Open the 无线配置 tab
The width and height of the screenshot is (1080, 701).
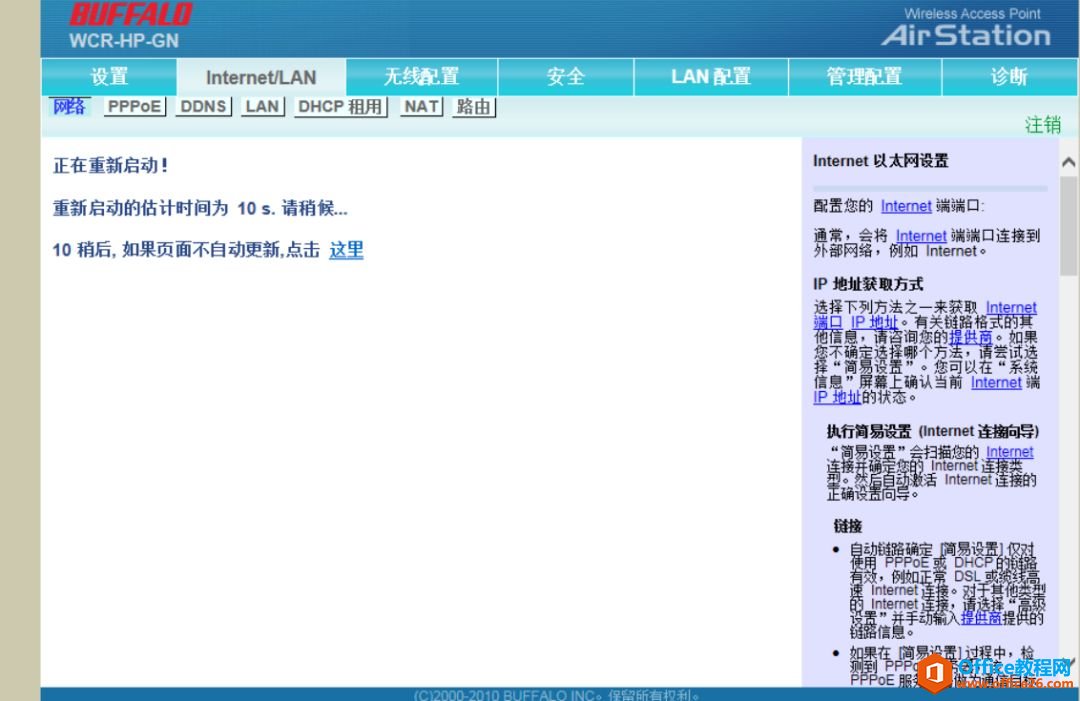click(422, 76)
